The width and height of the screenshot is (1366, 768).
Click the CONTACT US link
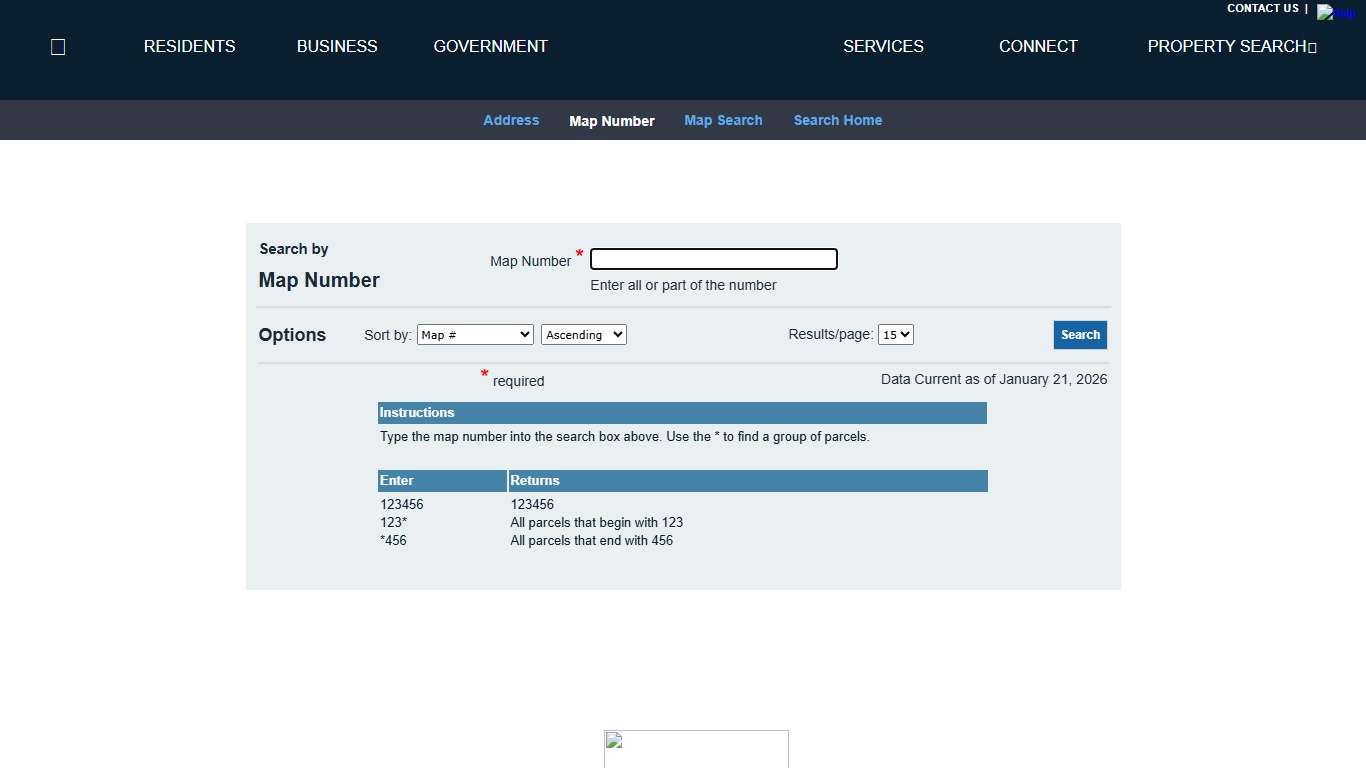[x=1262, y=9]
